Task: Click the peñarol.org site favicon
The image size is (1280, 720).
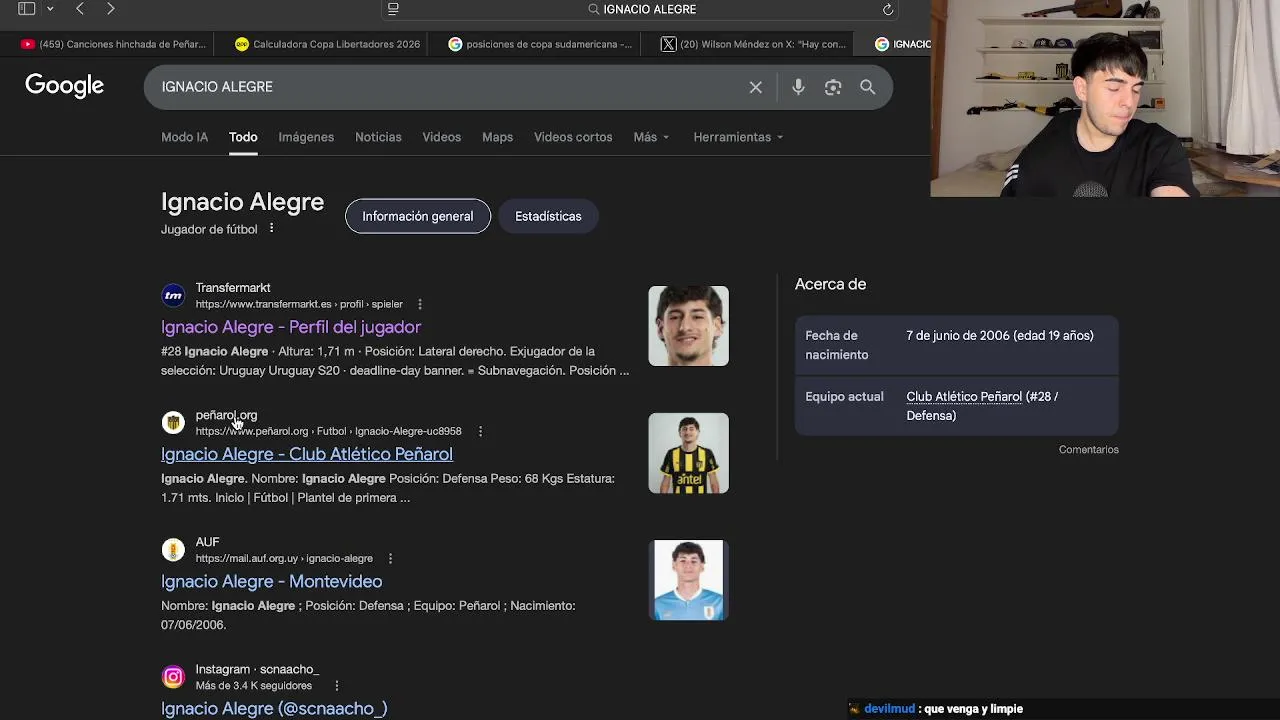Action: click(173, 422)
